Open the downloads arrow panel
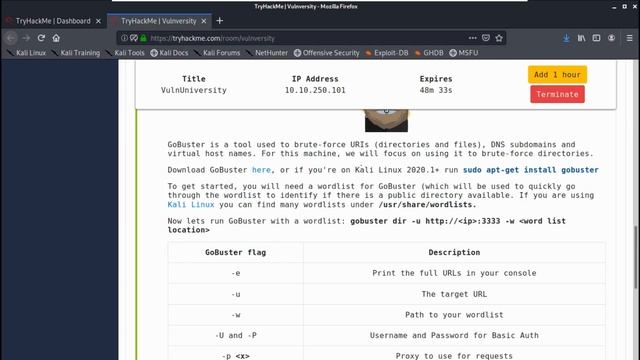 point(566,38)
